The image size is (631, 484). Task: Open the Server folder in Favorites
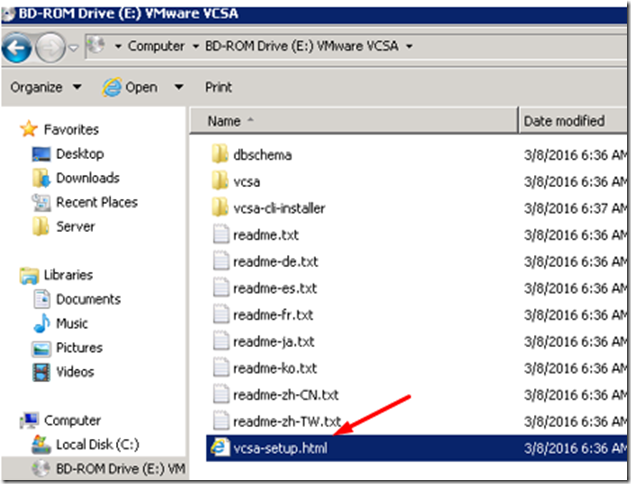pyautogui.click(x=41, y=227)
